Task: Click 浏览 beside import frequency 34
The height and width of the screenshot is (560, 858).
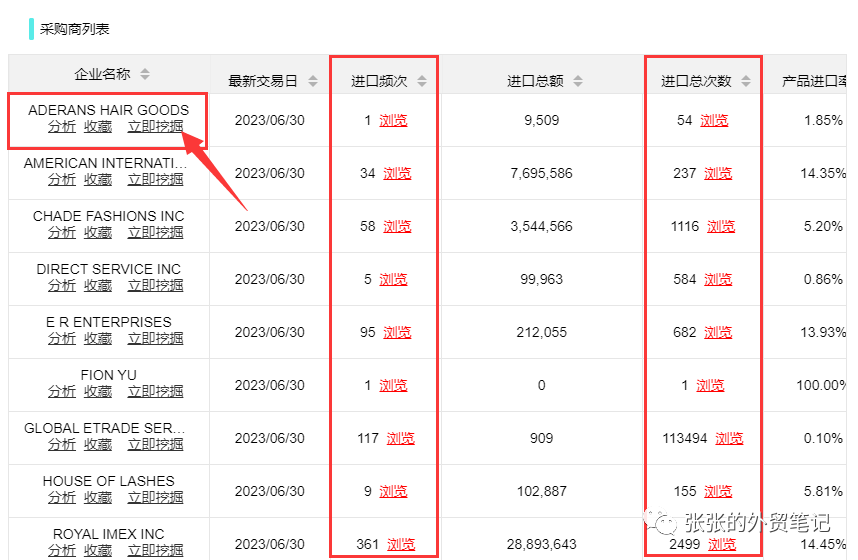Action: coord(397,174)
